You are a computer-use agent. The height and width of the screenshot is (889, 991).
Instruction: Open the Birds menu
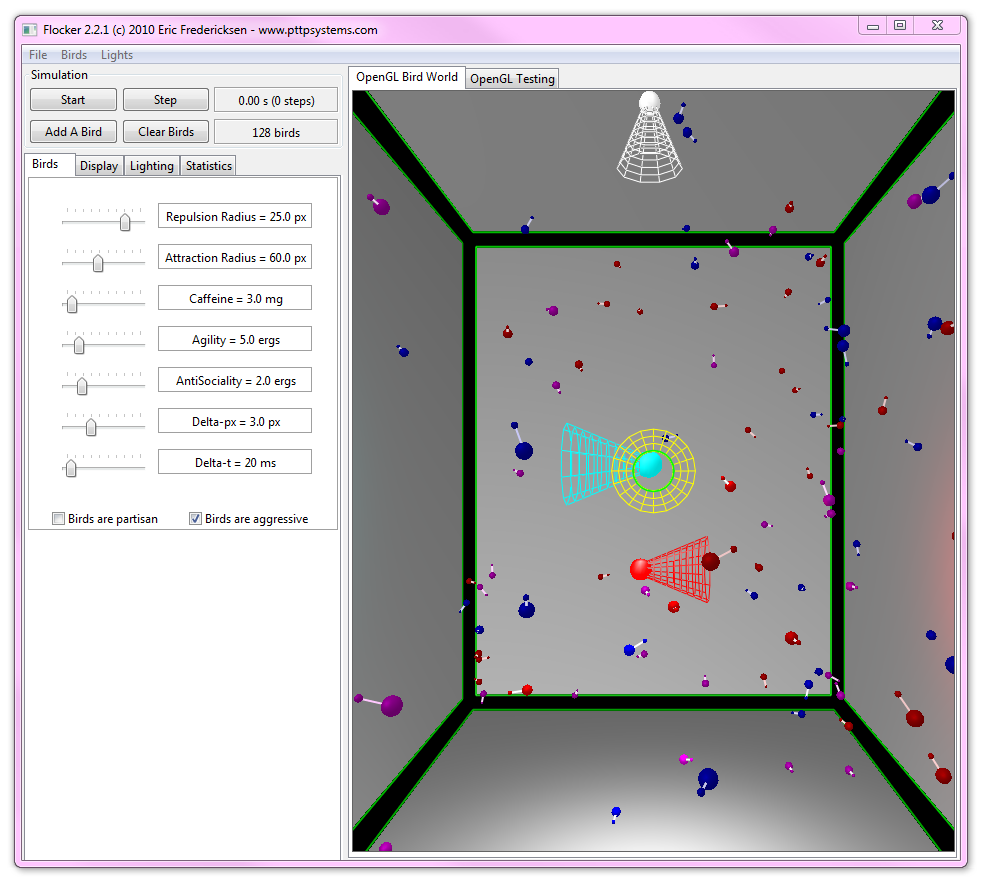click(x=74, y=55)
